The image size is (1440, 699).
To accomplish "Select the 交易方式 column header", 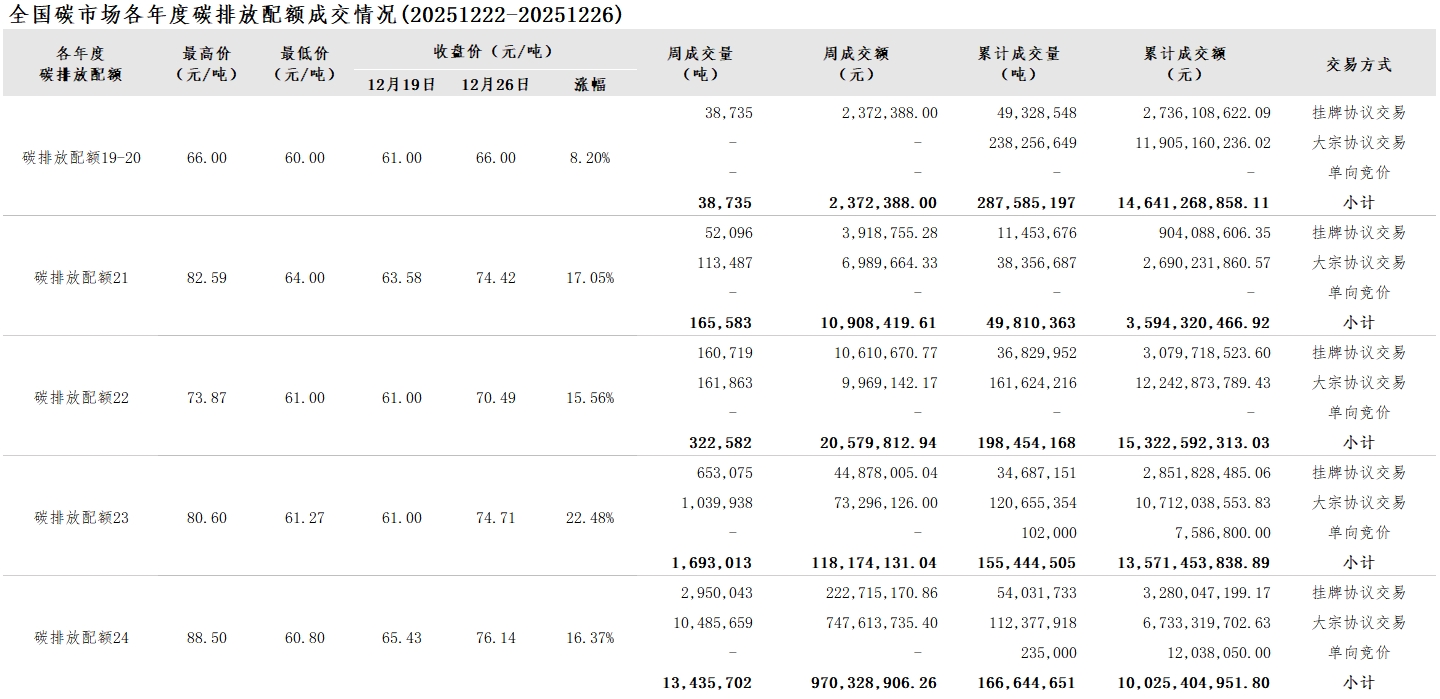I will 1359,64.
